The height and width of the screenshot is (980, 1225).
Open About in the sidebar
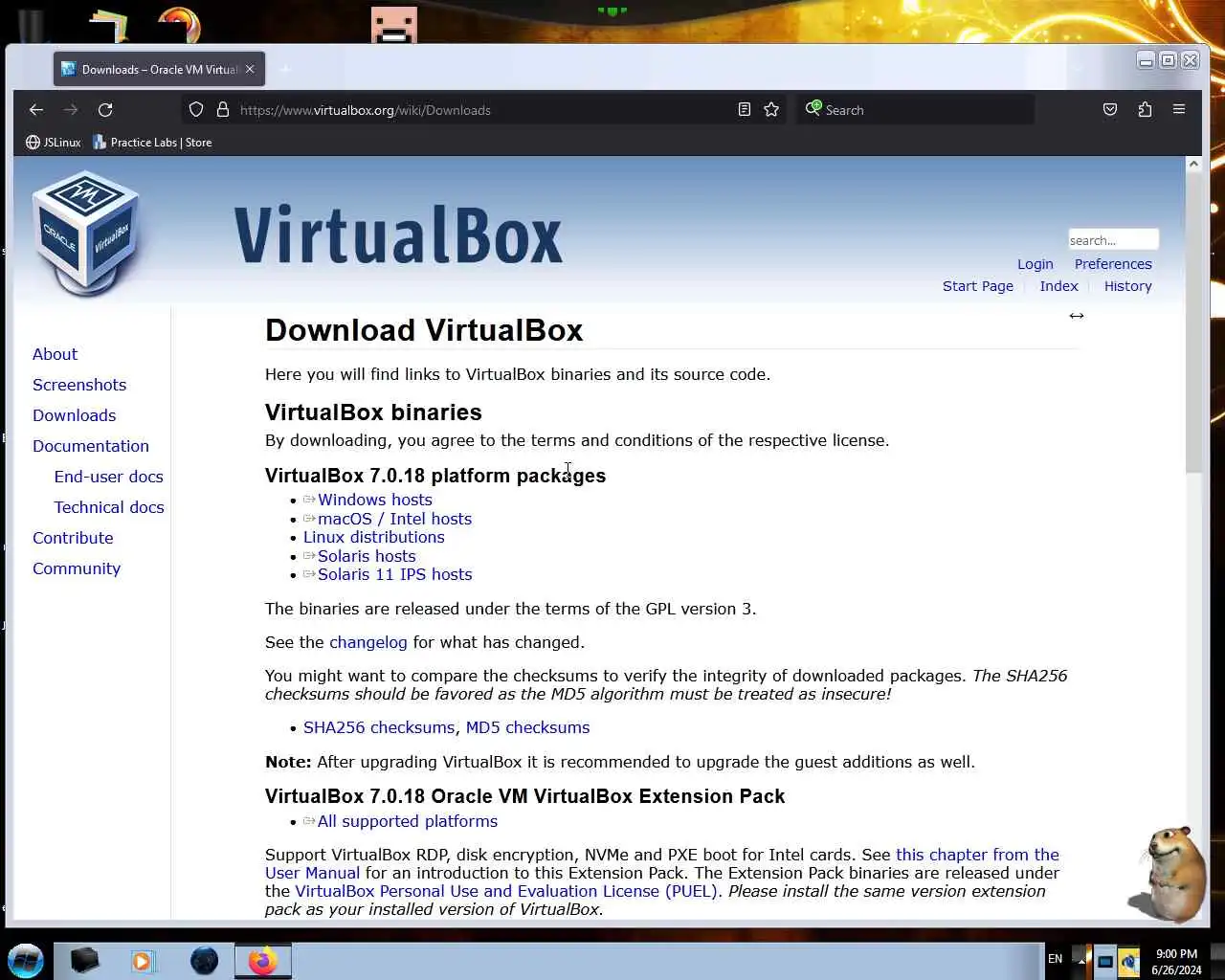coord(55,354)
